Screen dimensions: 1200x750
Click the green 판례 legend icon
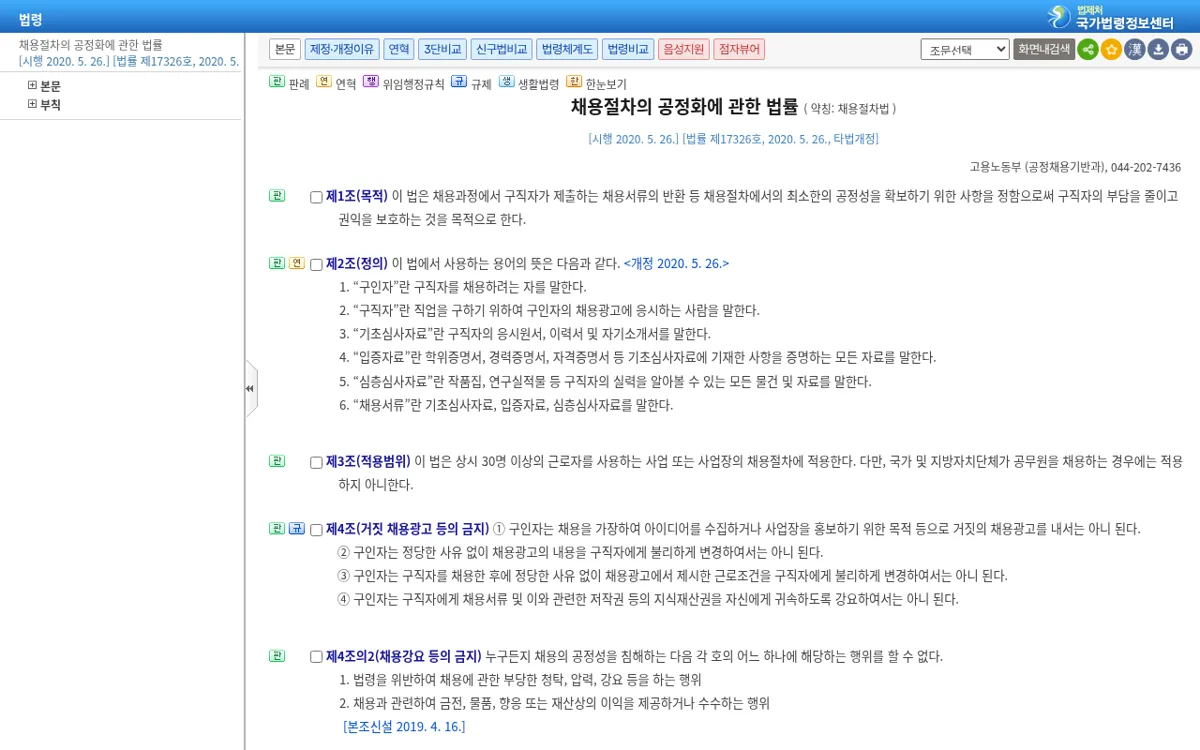pyautogui.click(x=277, y=82)
